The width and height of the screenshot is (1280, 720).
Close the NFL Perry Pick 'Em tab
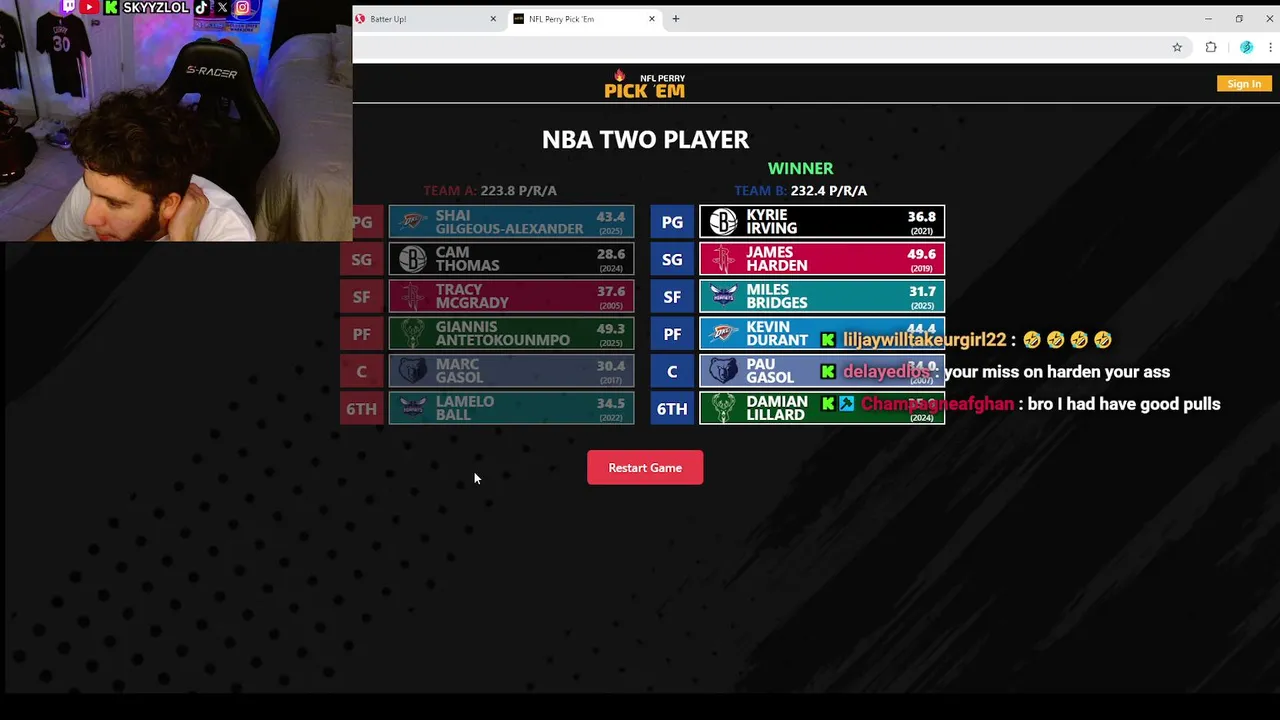[x=652, y=19]
